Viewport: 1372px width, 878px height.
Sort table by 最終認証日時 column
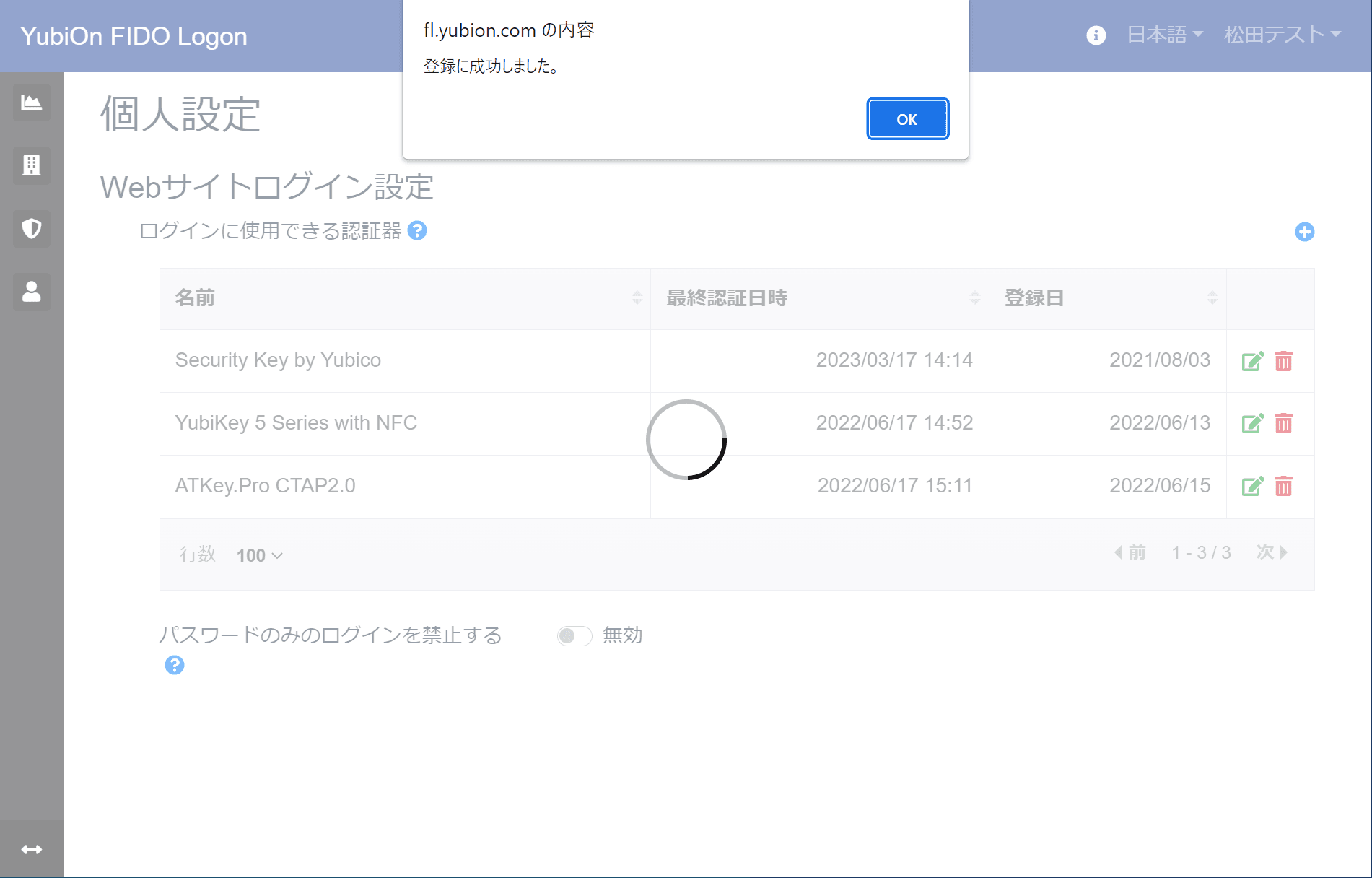pos(820,298)
